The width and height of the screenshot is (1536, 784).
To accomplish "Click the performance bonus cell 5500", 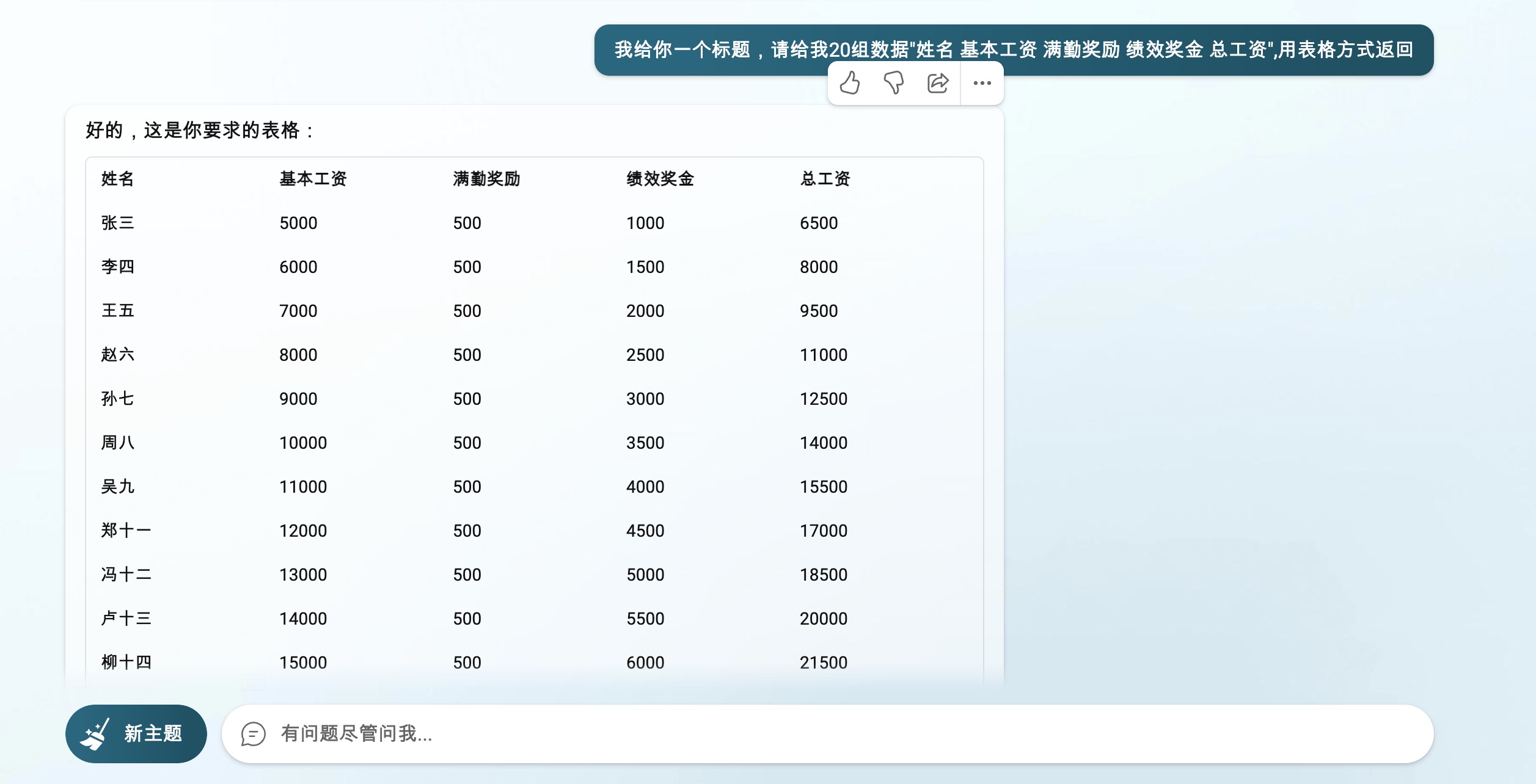I will point(645,619).
